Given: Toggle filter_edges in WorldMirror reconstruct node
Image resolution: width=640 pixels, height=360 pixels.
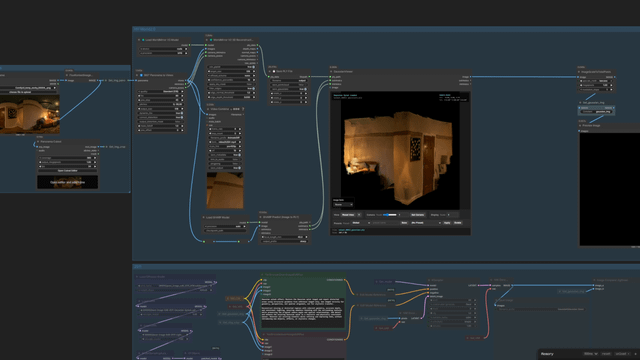Looking at the screenshot, I should [x=231, y=88].
